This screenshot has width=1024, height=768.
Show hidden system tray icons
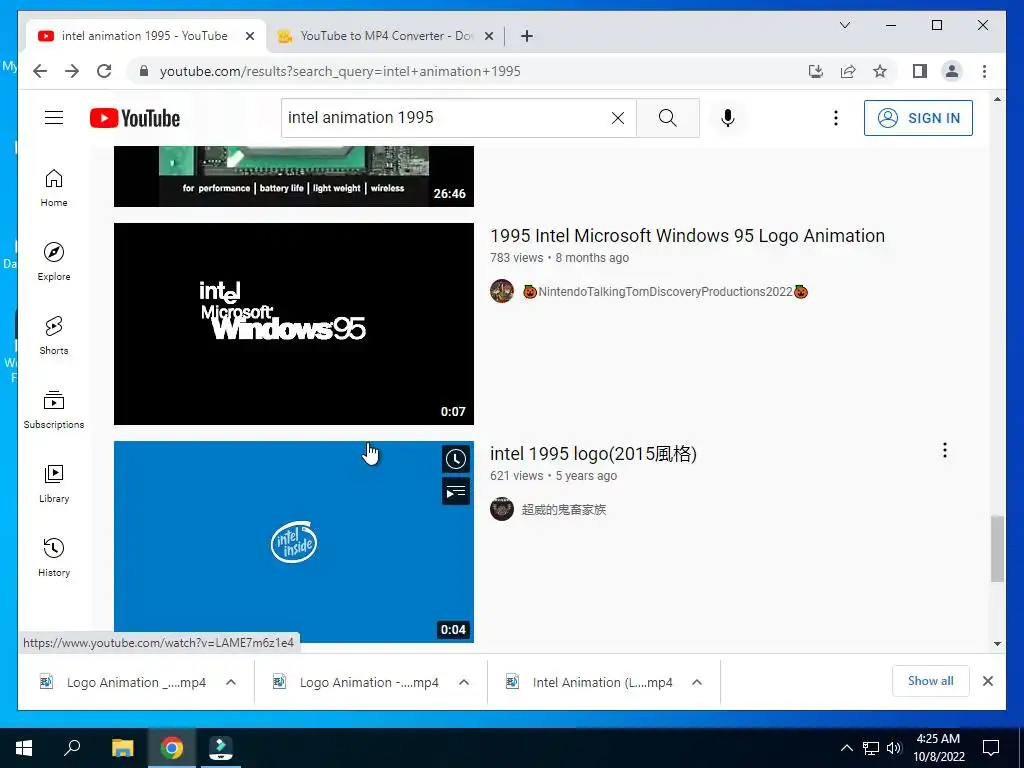click(846, 748)
